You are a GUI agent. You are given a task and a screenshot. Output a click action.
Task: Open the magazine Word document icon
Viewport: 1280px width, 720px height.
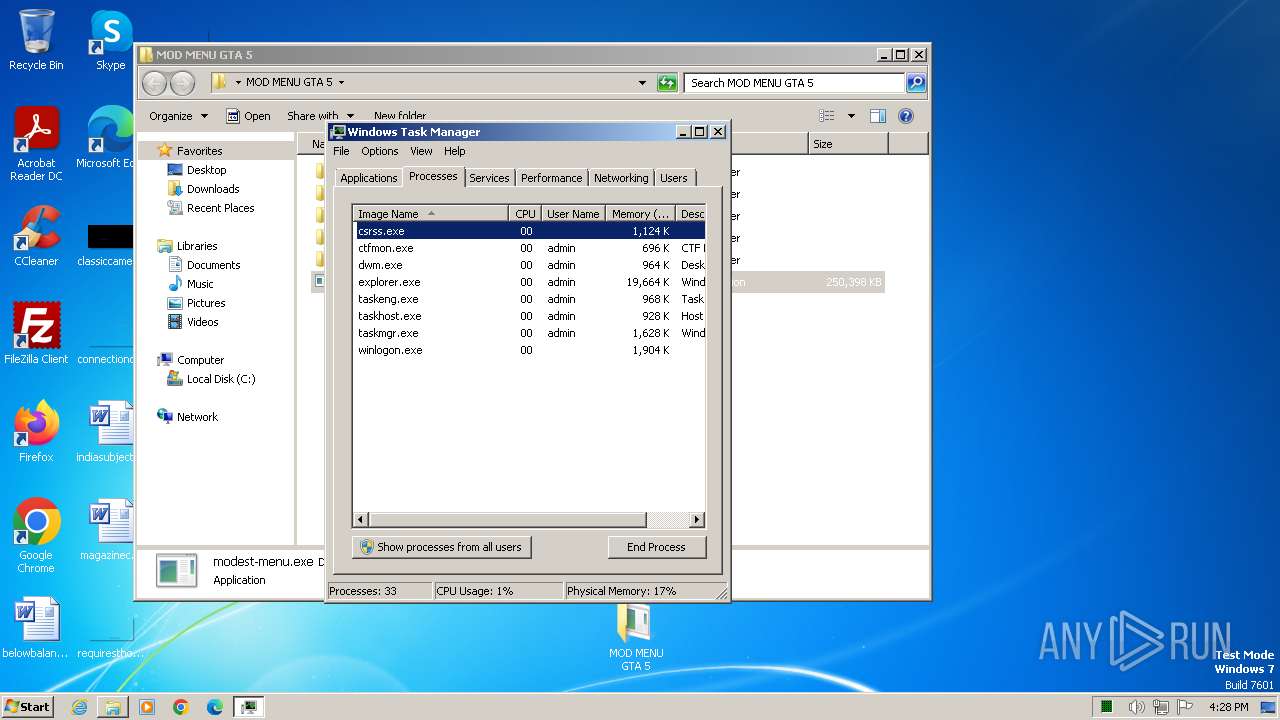[105, 529]
